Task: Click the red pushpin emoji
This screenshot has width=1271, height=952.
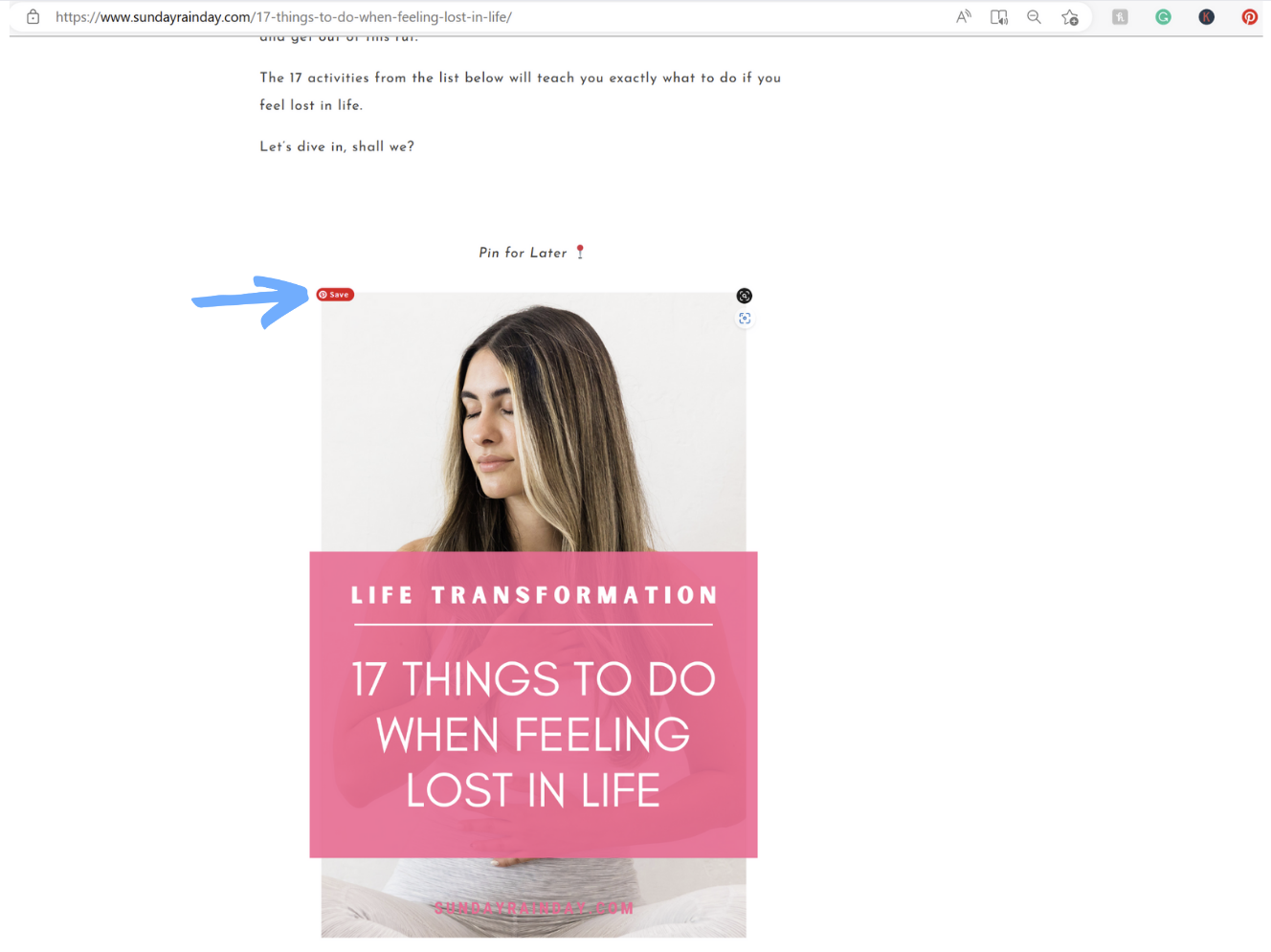Action: 580,252
